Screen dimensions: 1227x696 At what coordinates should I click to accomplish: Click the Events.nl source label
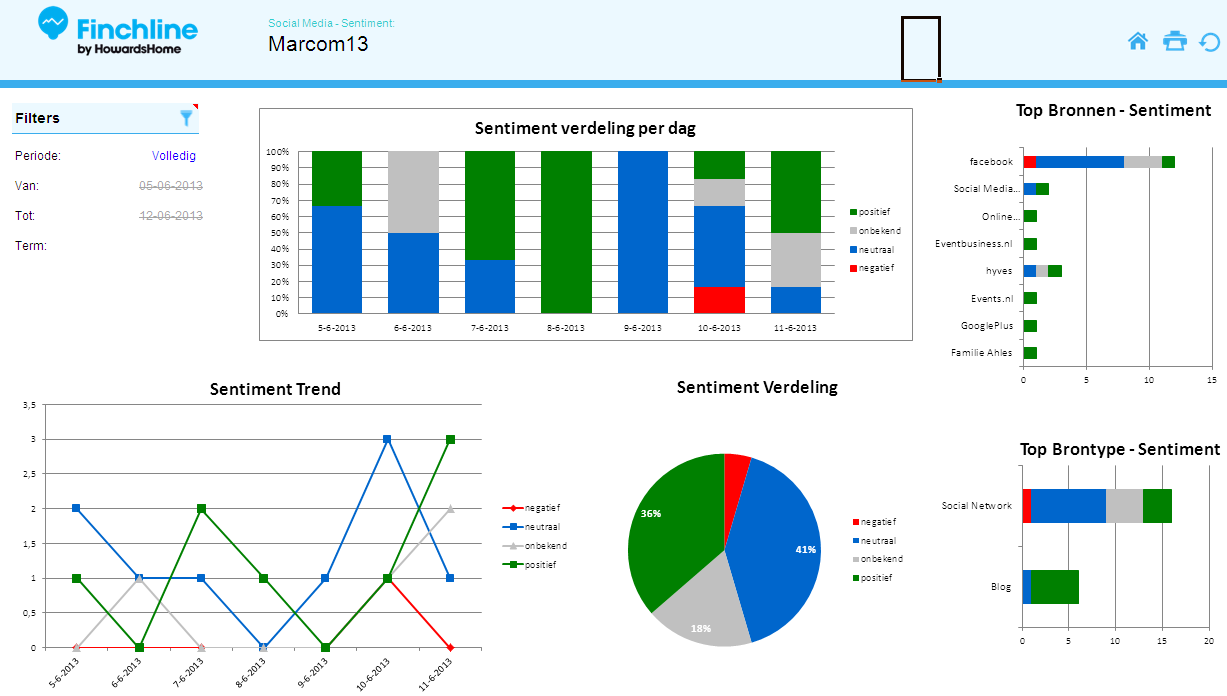(992, 298)
